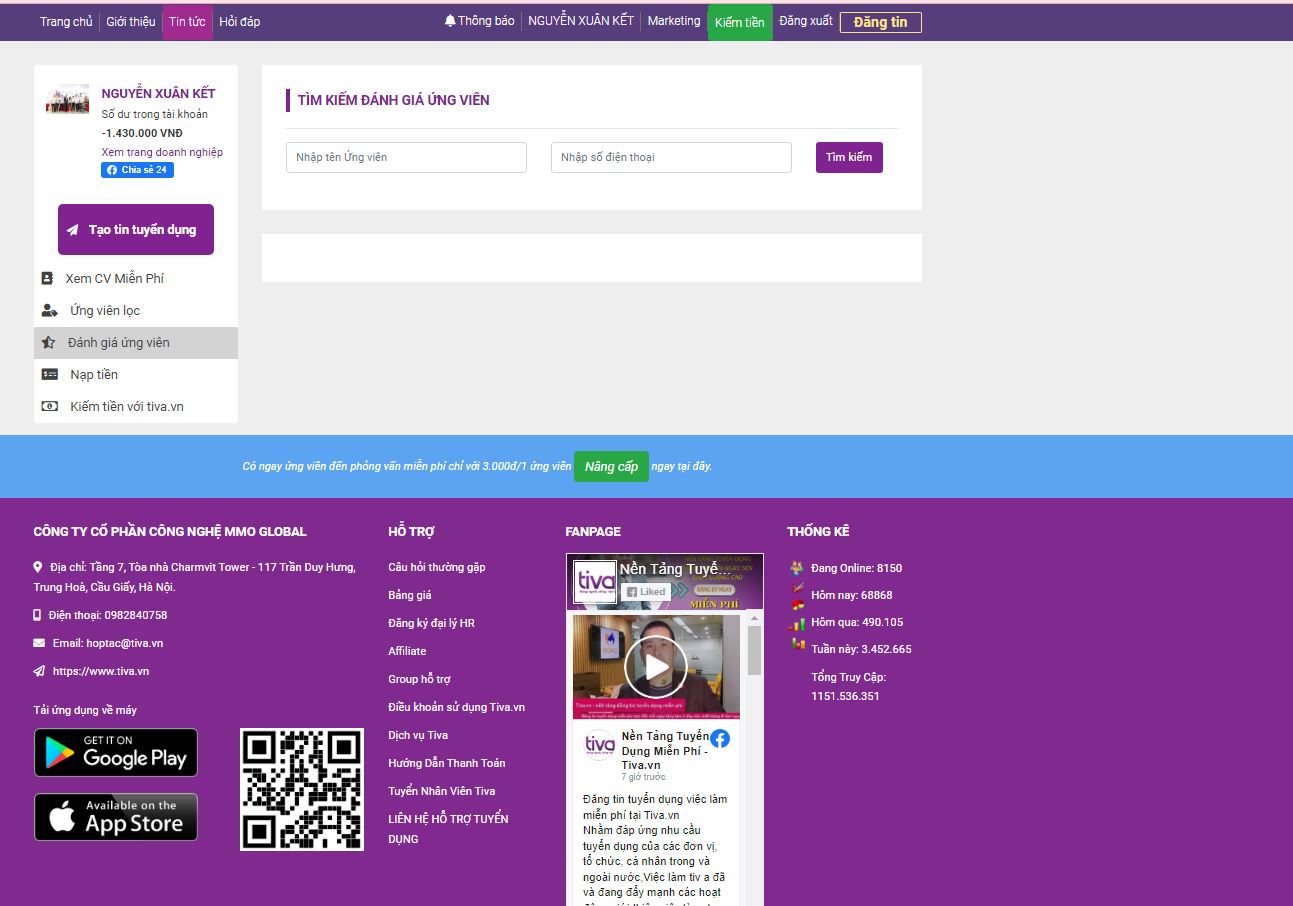The height and width of the screenshot is (906, 1293).
Task: Open the Google Play download badge
Action: tap(116, 753)
